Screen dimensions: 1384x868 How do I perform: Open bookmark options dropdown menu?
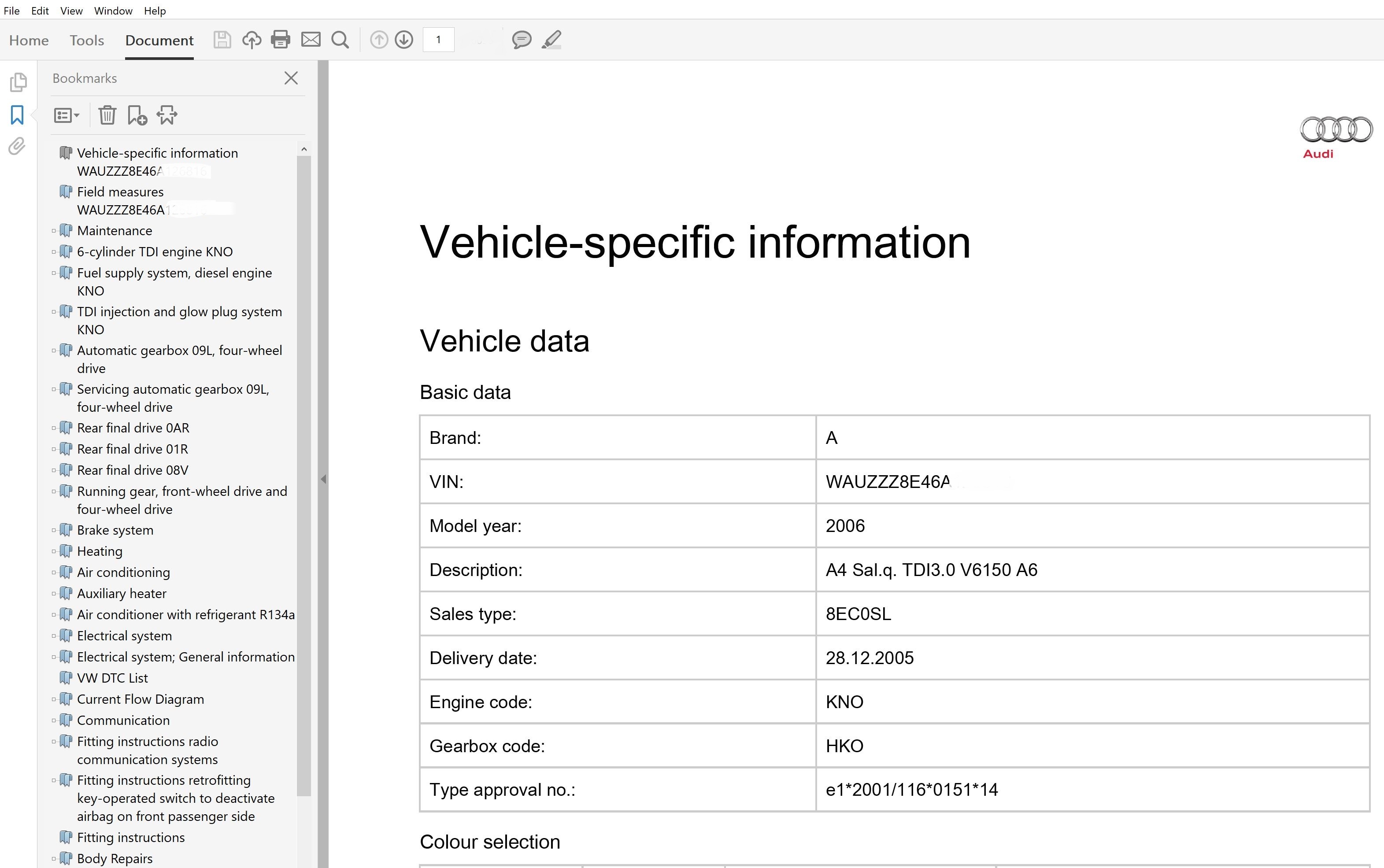[67, 115]
